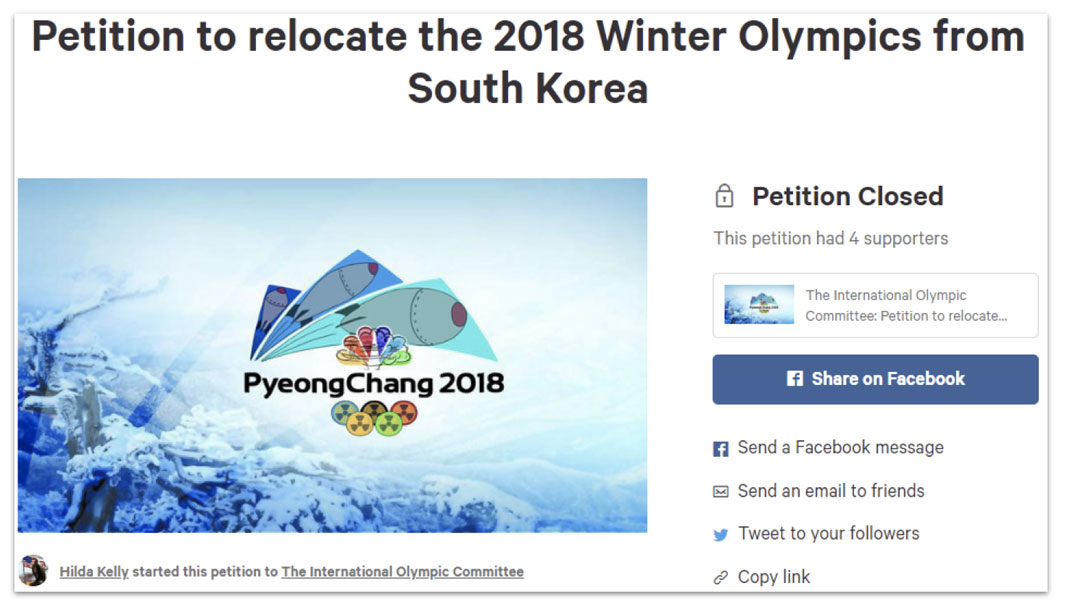1070x612 pixels.
Task: Click the Copy link text
Action: pos(774,577)
